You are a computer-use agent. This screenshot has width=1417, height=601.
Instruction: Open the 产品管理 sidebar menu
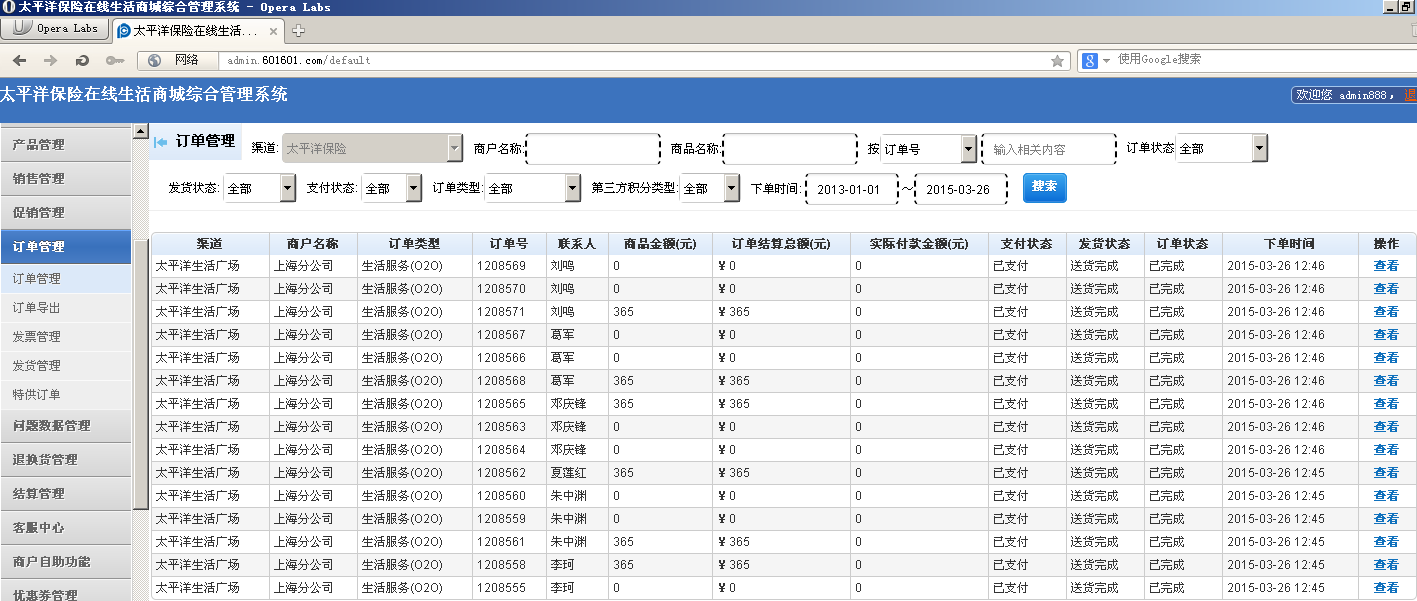(x=65, y=144)
